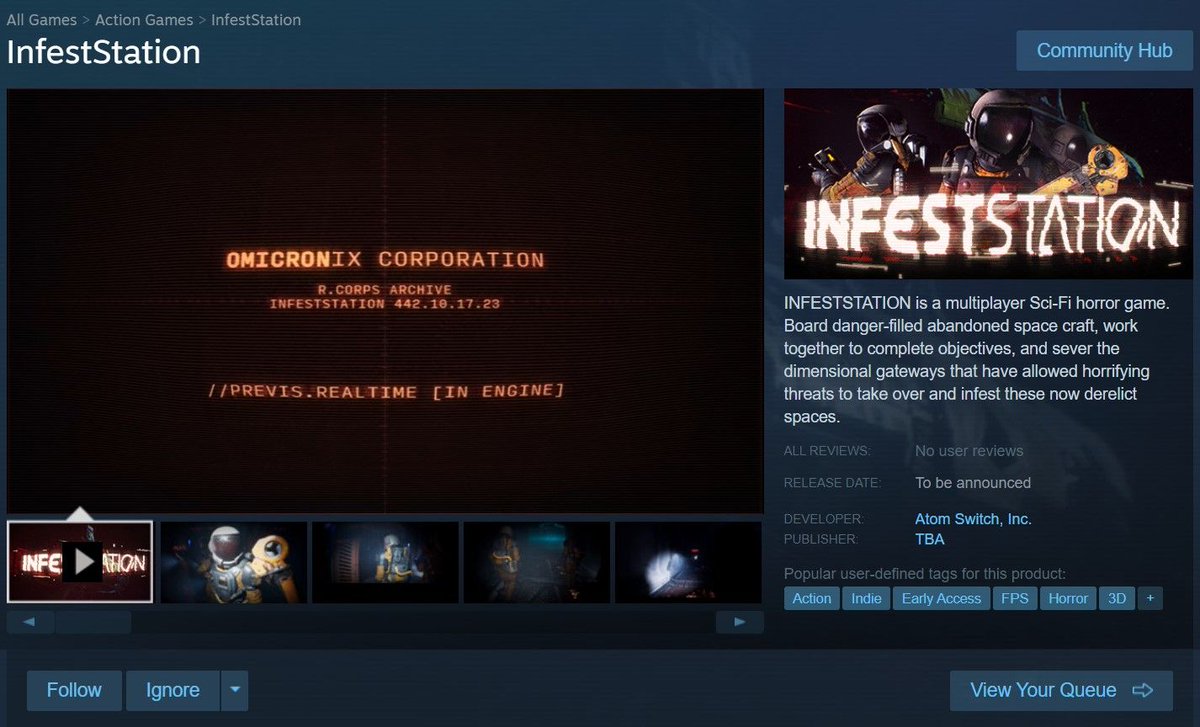Screen dimensions: 1200x727
Task: Click the left arrow of the thumbnail strip
Action: point(30,622)
